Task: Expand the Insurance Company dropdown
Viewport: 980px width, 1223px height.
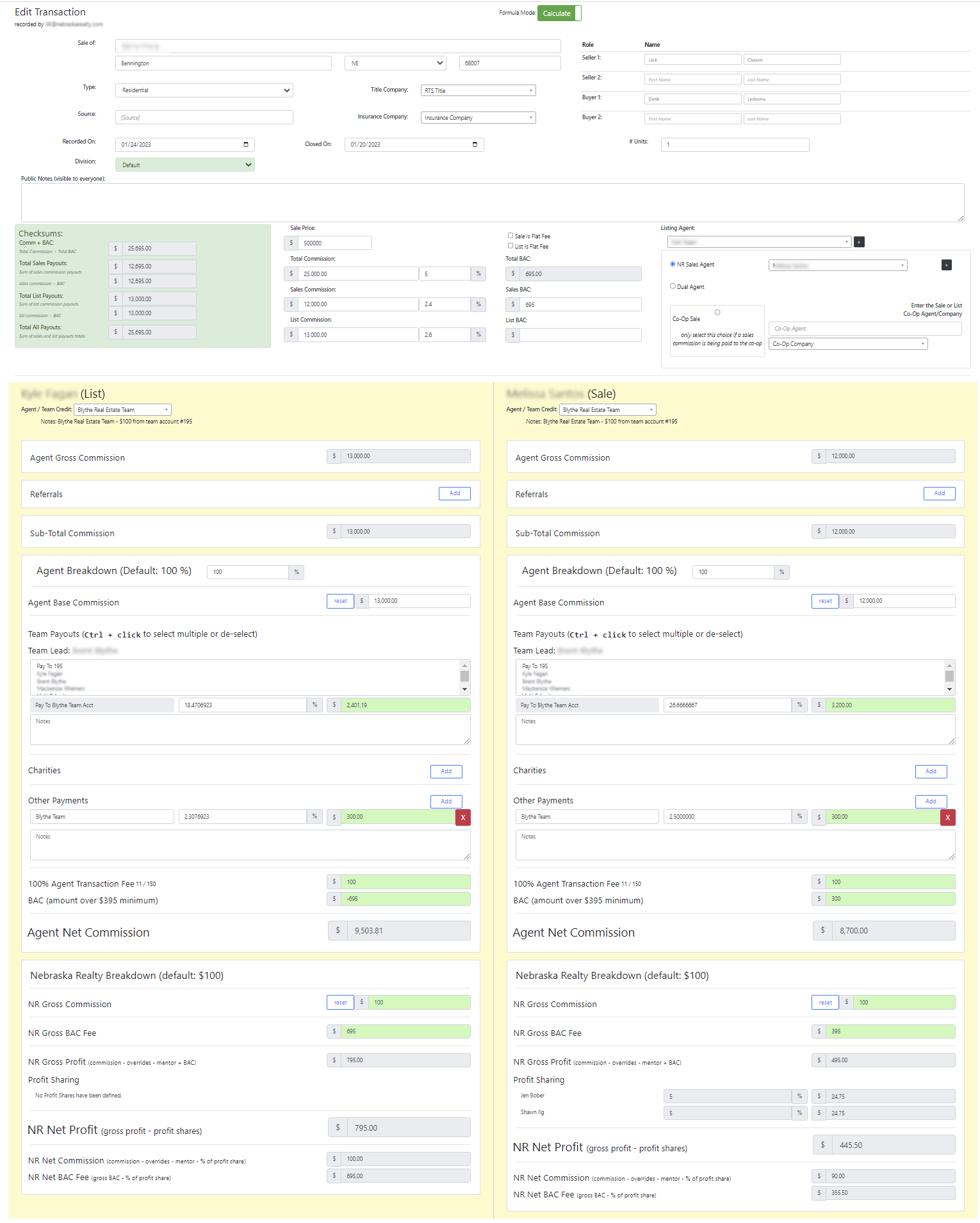Action: click(x=478, y=118)
